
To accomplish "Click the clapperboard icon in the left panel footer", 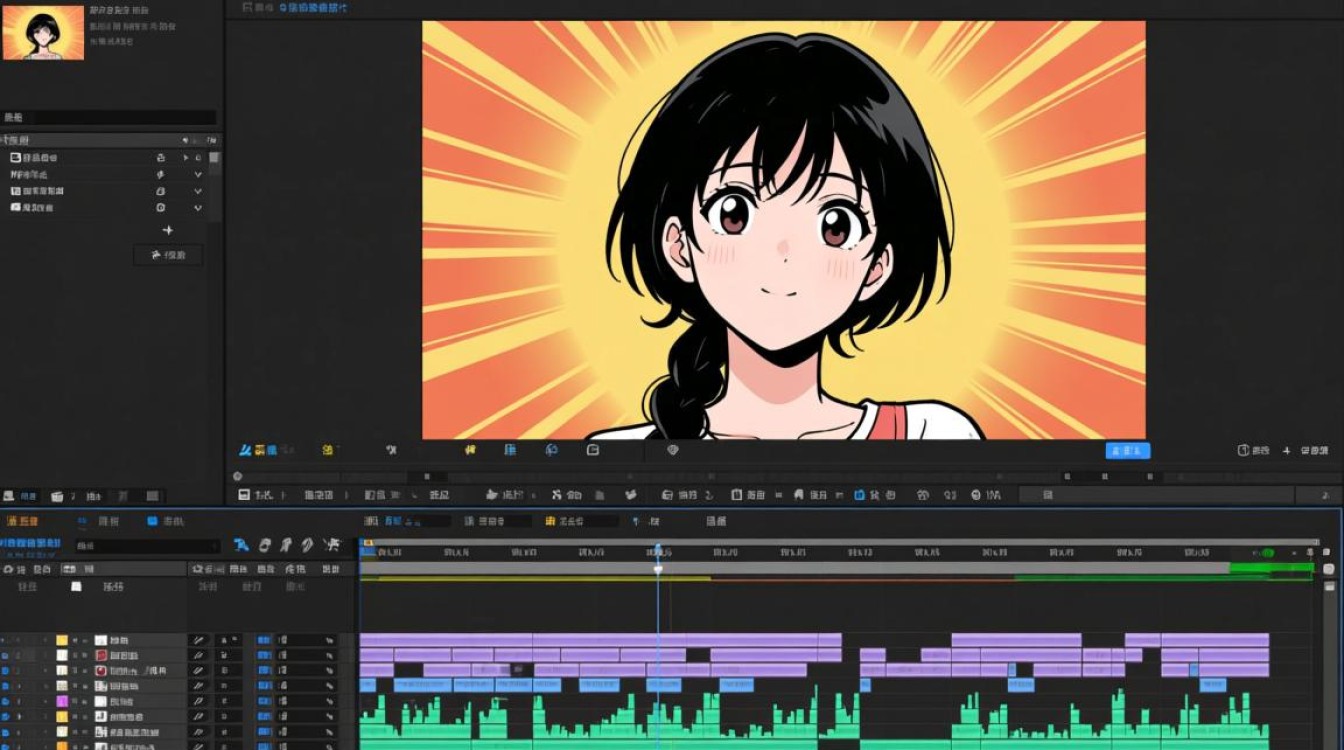I will coord(57,496).
